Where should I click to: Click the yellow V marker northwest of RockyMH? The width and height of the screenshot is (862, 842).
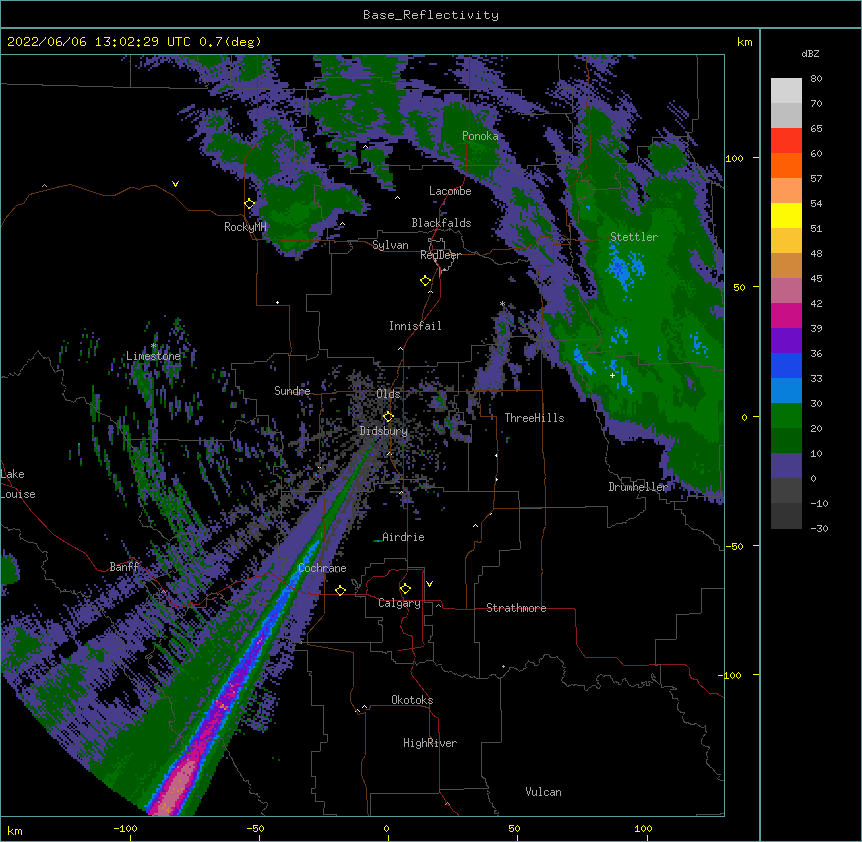click(x=175, y=184)
